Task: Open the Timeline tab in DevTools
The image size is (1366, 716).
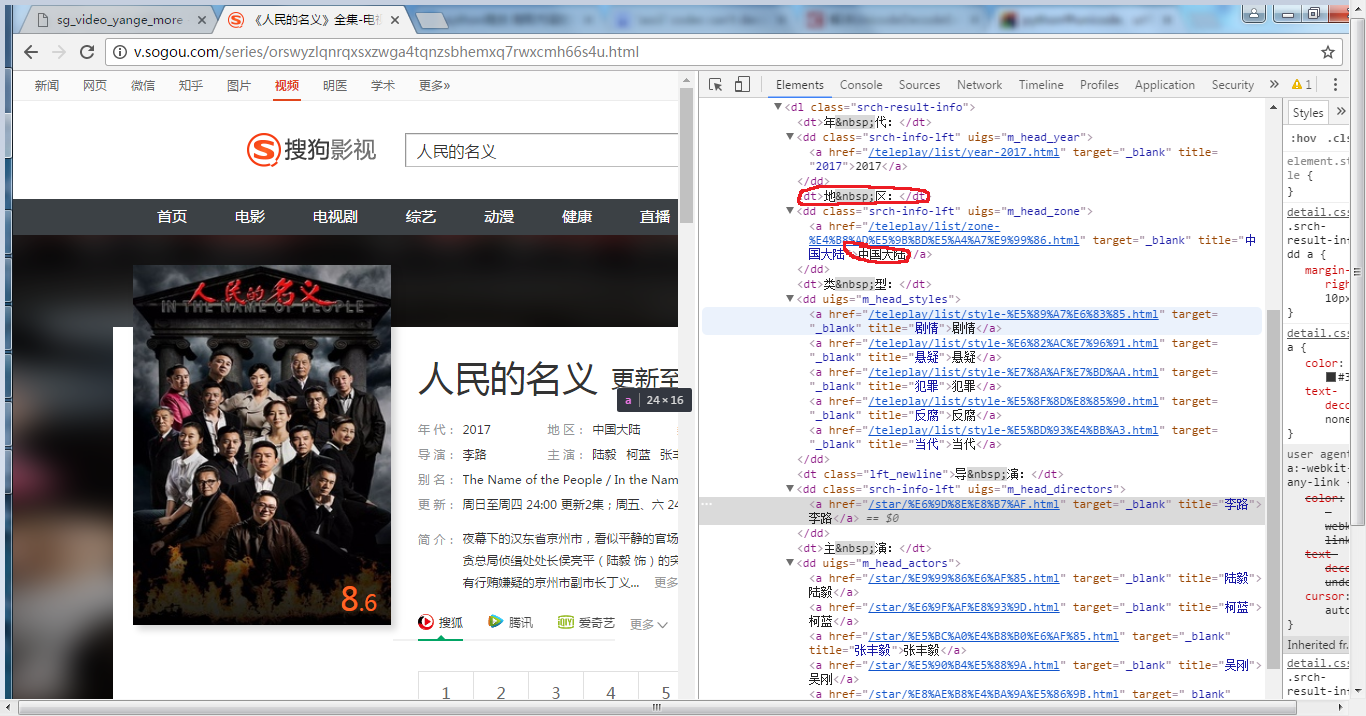Action: click(x=1041, y=85)
